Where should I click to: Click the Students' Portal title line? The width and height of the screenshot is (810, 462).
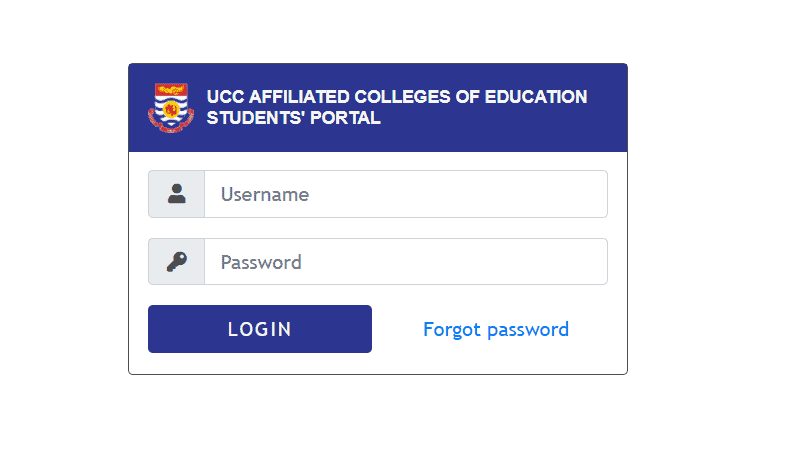point(293,118)
